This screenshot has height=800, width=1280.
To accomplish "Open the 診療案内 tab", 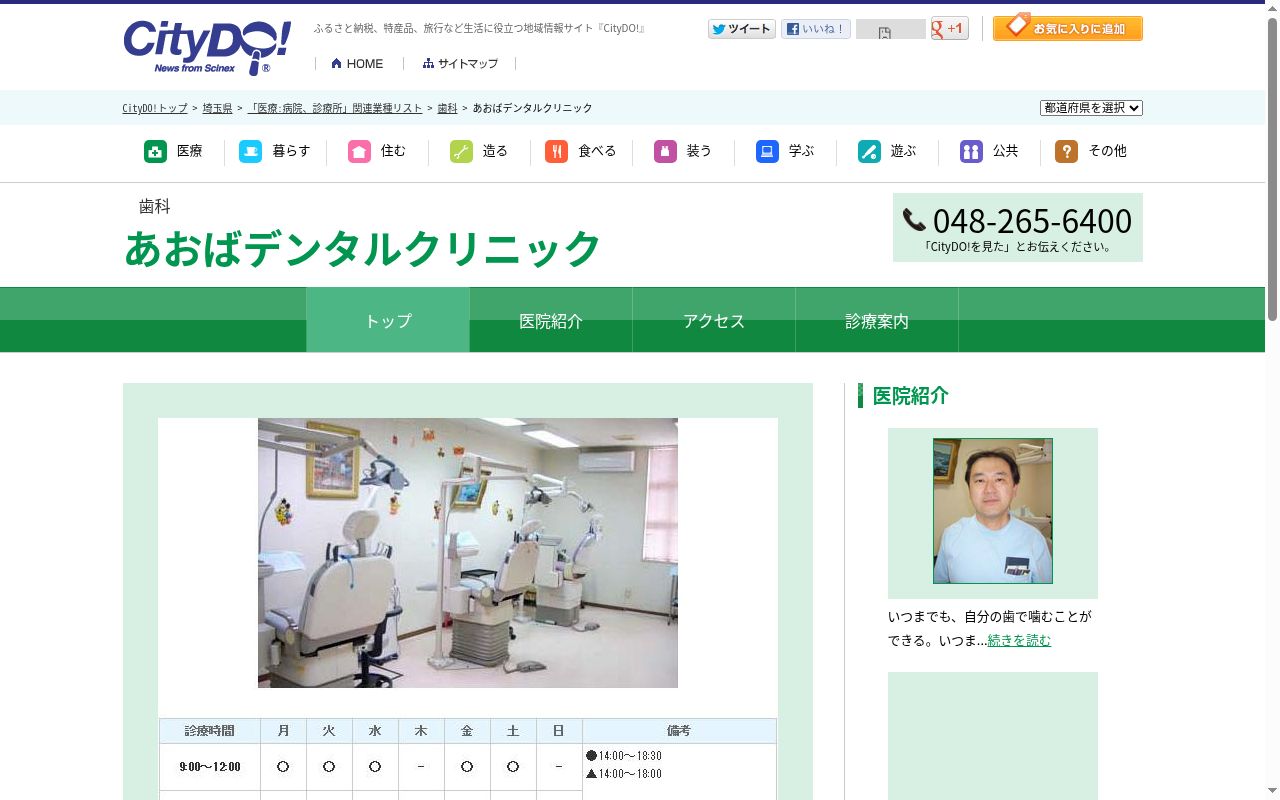I will [x=877, y=320].
